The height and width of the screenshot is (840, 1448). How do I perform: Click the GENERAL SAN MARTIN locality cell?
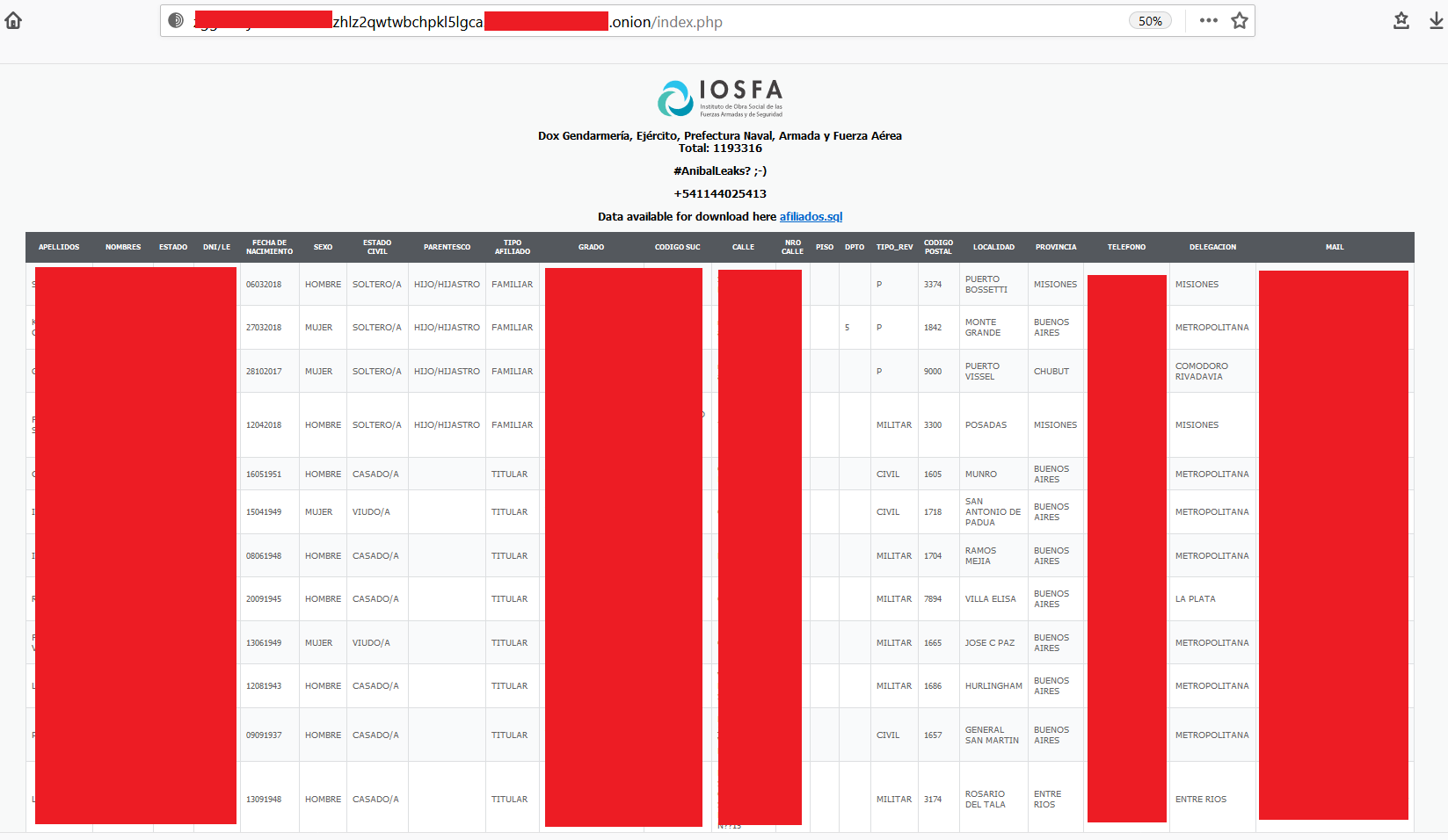(992, 735)
